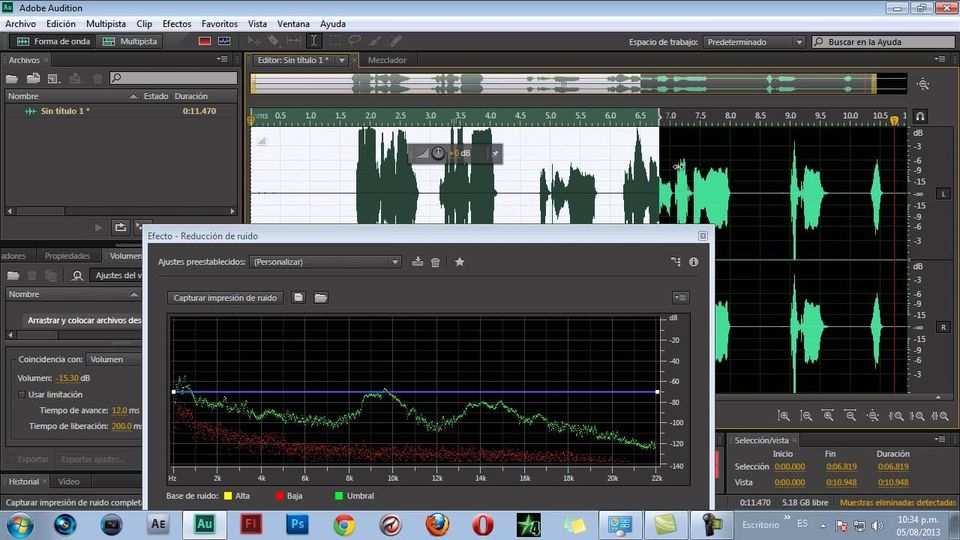The width and height of the screenshot is (960, 540).
Task: Click the Estado column header
Action: coord(156,96)
